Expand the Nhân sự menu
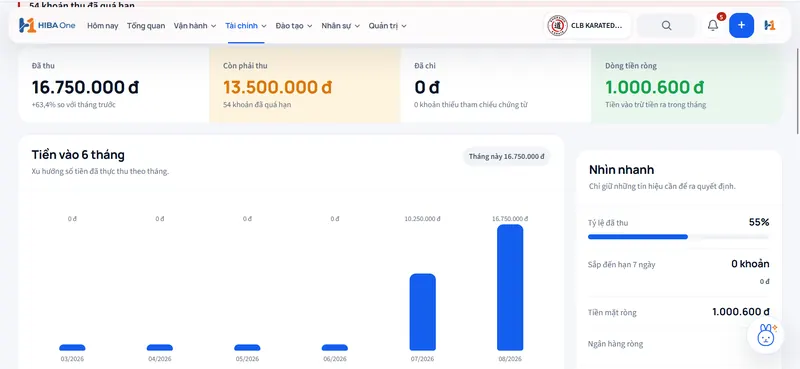Image resolution: width=800 pixels, height=369 pixels. pyautogui.click(x=341, y=26)
